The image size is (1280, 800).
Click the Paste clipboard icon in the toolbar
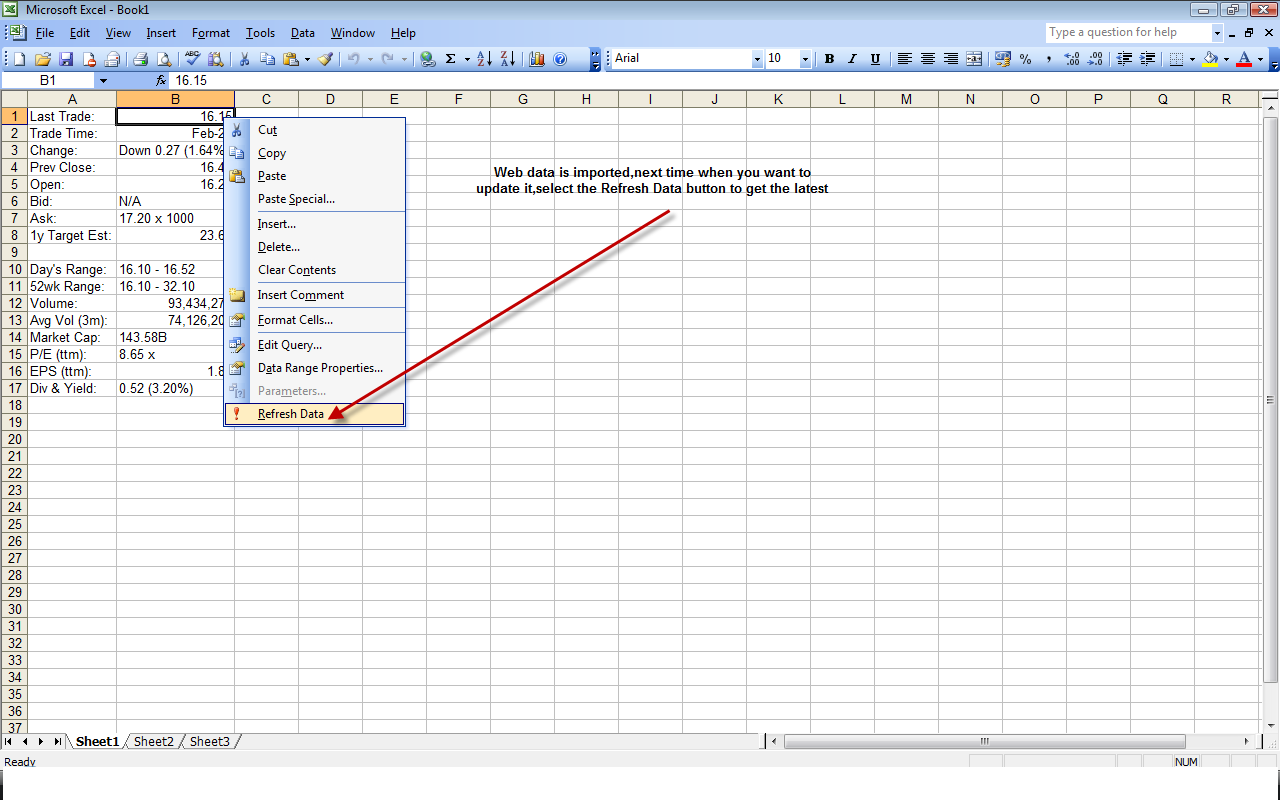click(291, 59)
